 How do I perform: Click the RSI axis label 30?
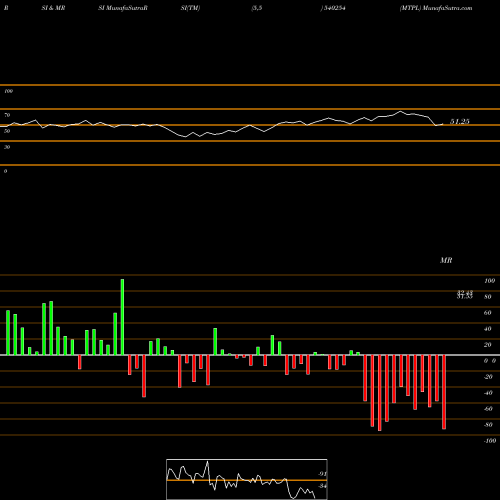point(7,147)
